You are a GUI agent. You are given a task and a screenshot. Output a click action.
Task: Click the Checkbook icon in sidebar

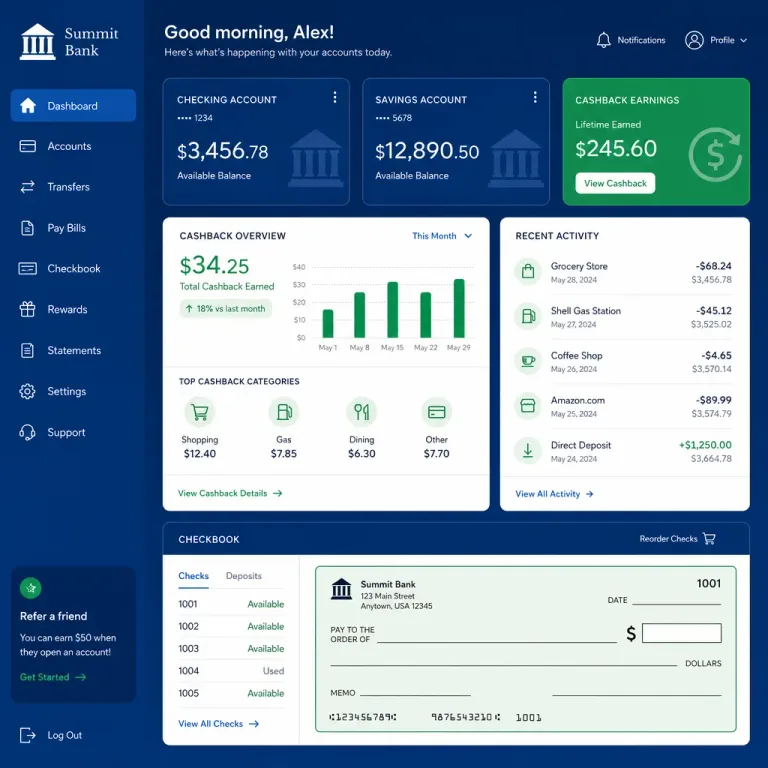point(27,268)
